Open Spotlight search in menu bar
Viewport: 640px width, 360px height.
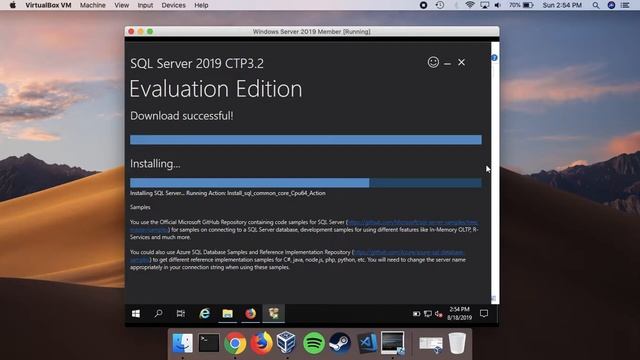(x=596, y=5)
